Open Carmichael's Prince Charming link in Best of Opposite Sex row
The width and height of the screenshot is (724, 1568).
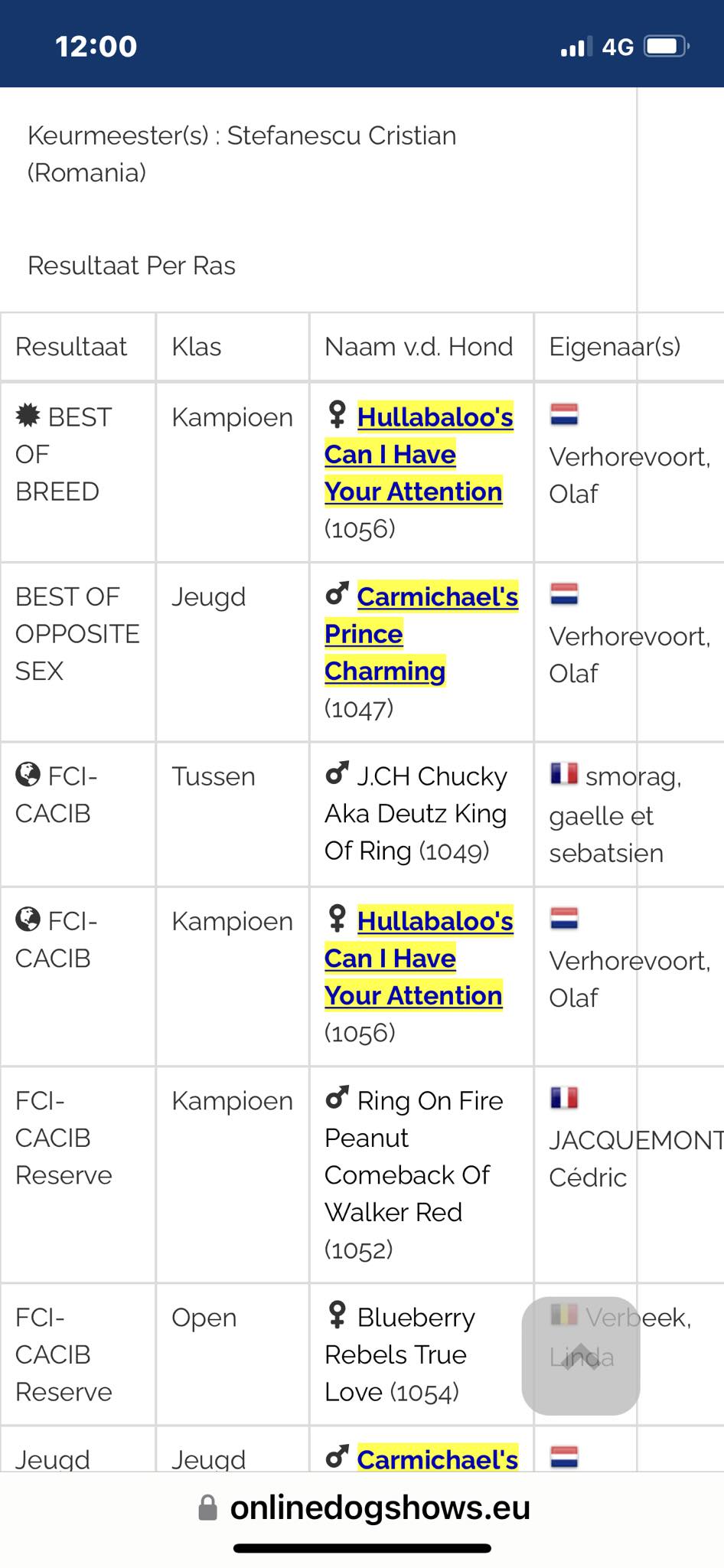pyautogui.click(x=422, y=634)
